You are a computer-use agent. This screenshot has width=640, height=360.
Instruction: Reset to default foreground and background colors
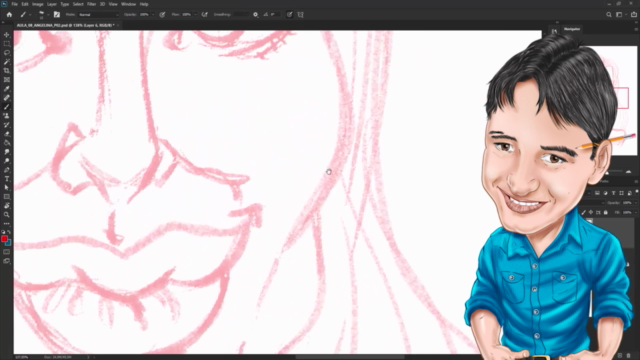(3, 232)
